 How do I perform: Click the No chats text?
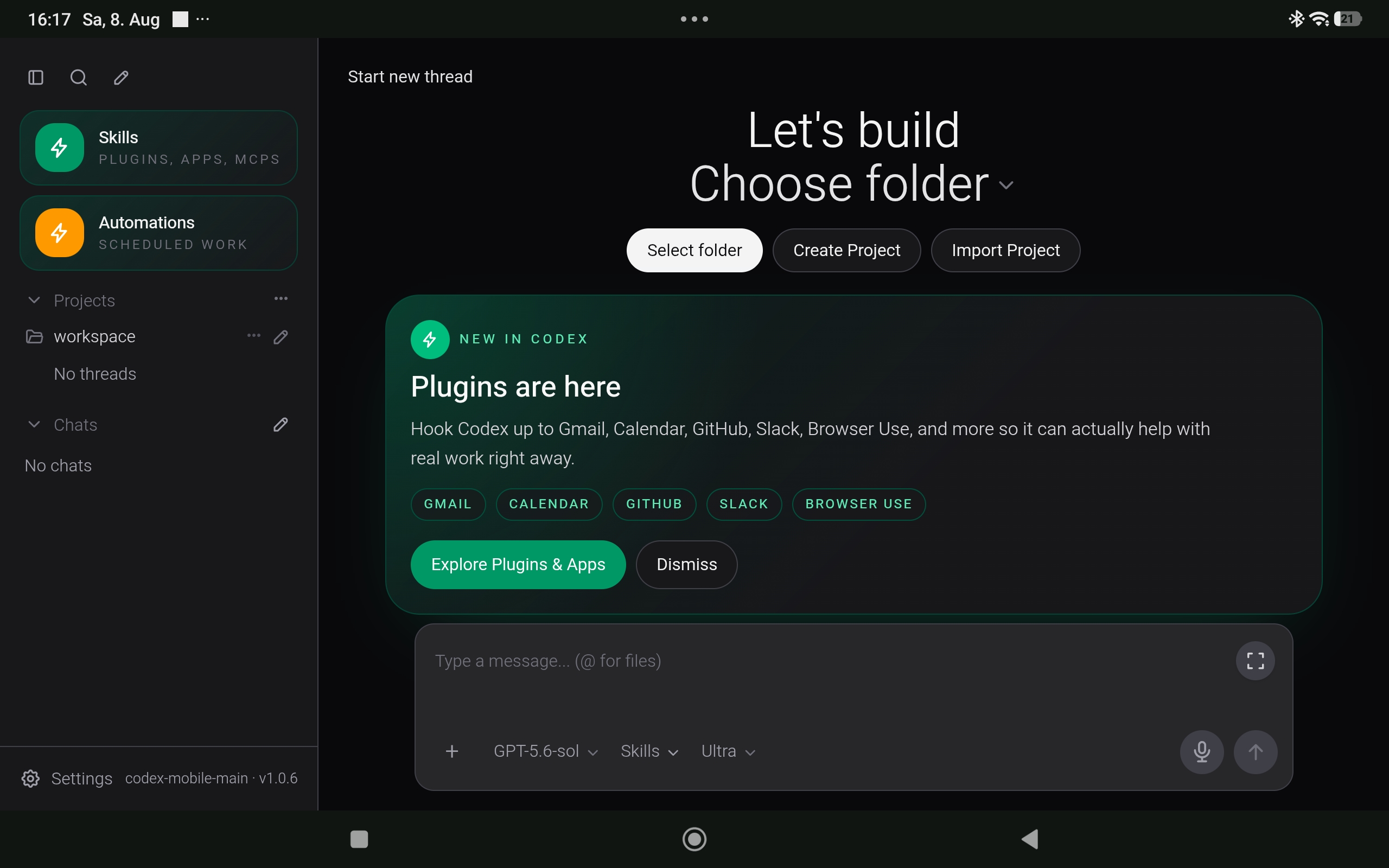point(59,465)
